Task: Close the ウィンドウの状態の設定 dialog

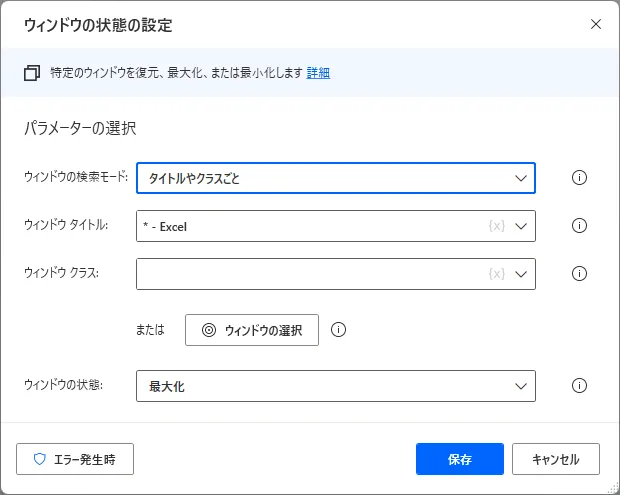Action: (x=596, y=24)
